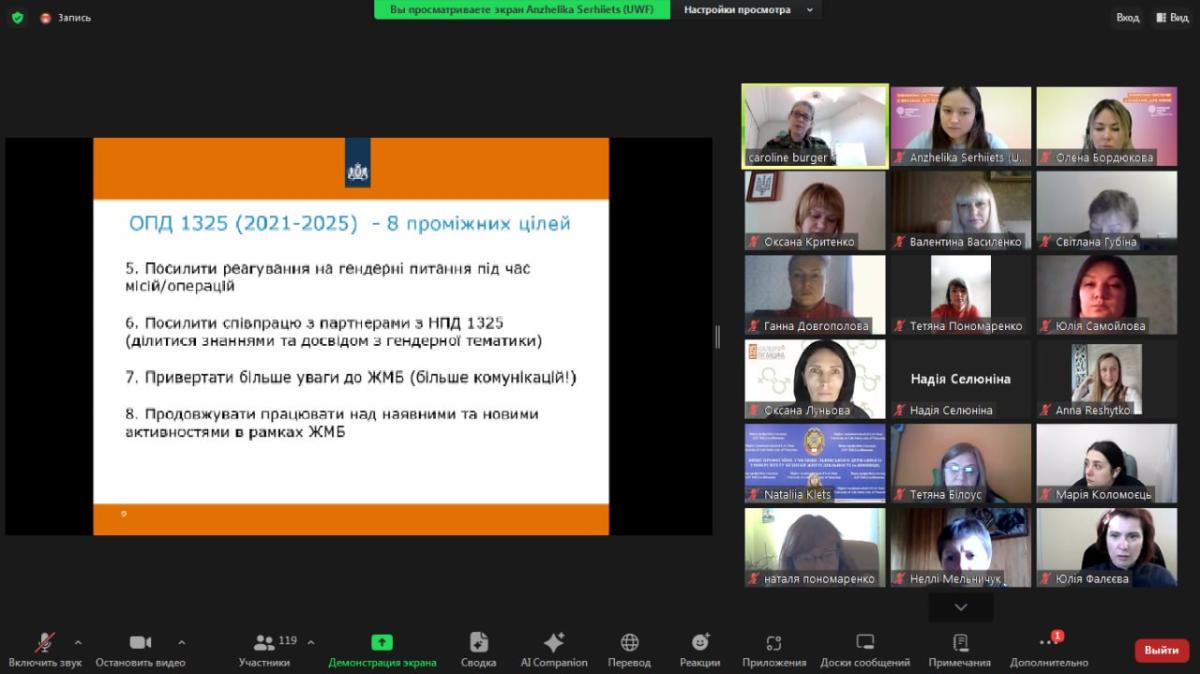Start Демонстрация экрана screen share
Screen dimensions: 1200x674
coord(382,650)
